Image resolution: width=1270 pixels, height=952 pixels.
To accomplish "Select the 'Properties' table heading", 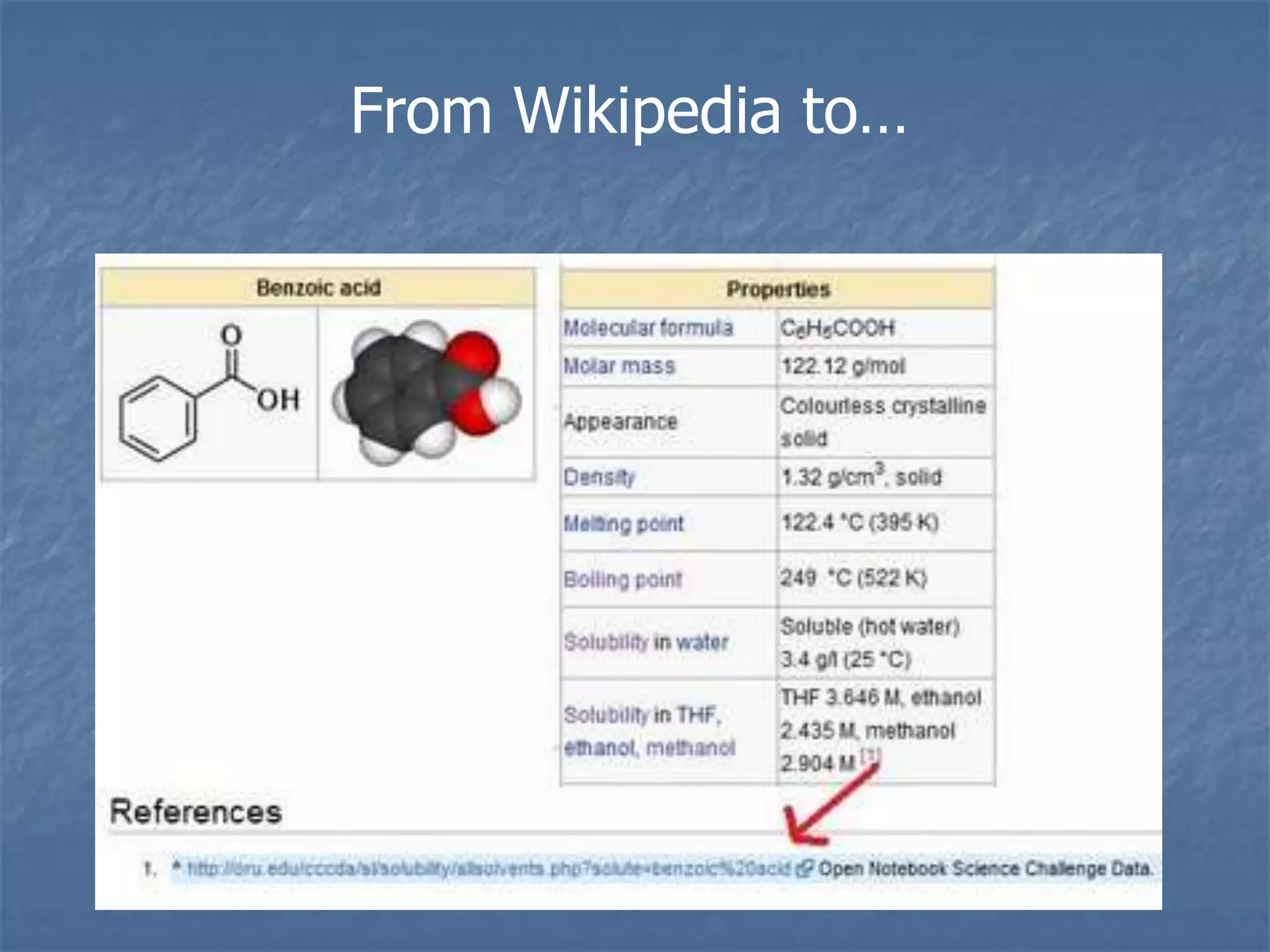I will [x=778, y=289].
